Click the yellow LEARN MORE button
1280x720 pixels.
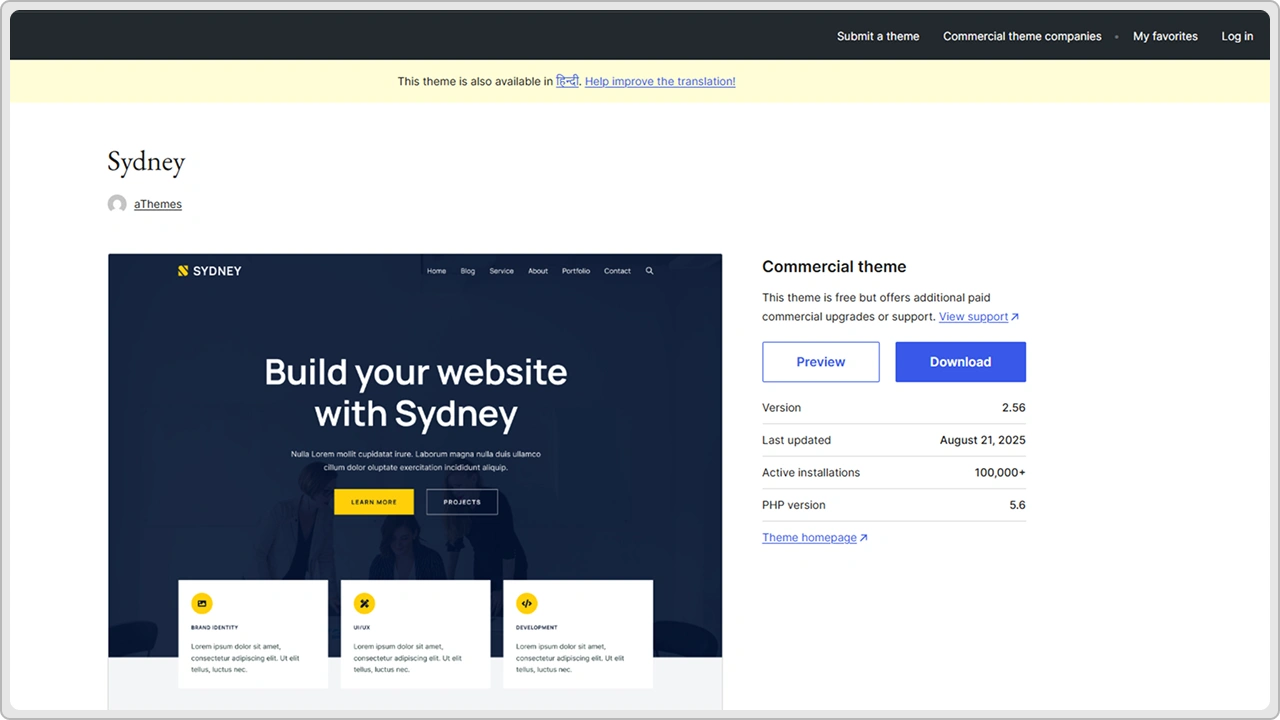pos(374,502)
